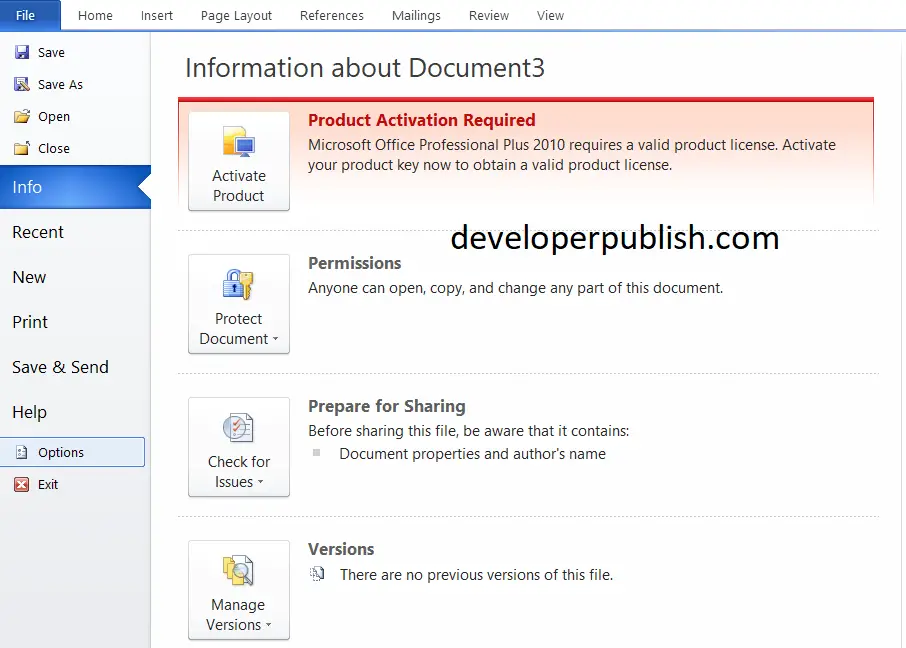Switch to the Insert ribbon tab
Viewport: 906px width, 648px height.
point(157,16)
